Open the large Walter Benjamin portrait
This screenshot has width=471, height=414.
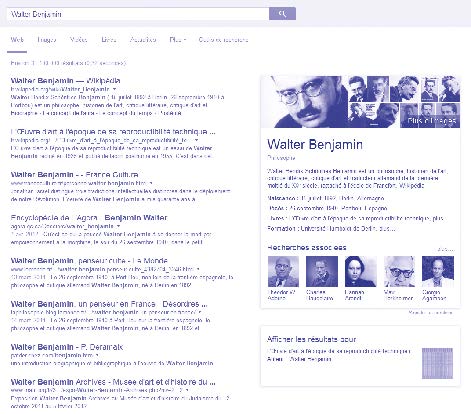[x=304, y=102]
